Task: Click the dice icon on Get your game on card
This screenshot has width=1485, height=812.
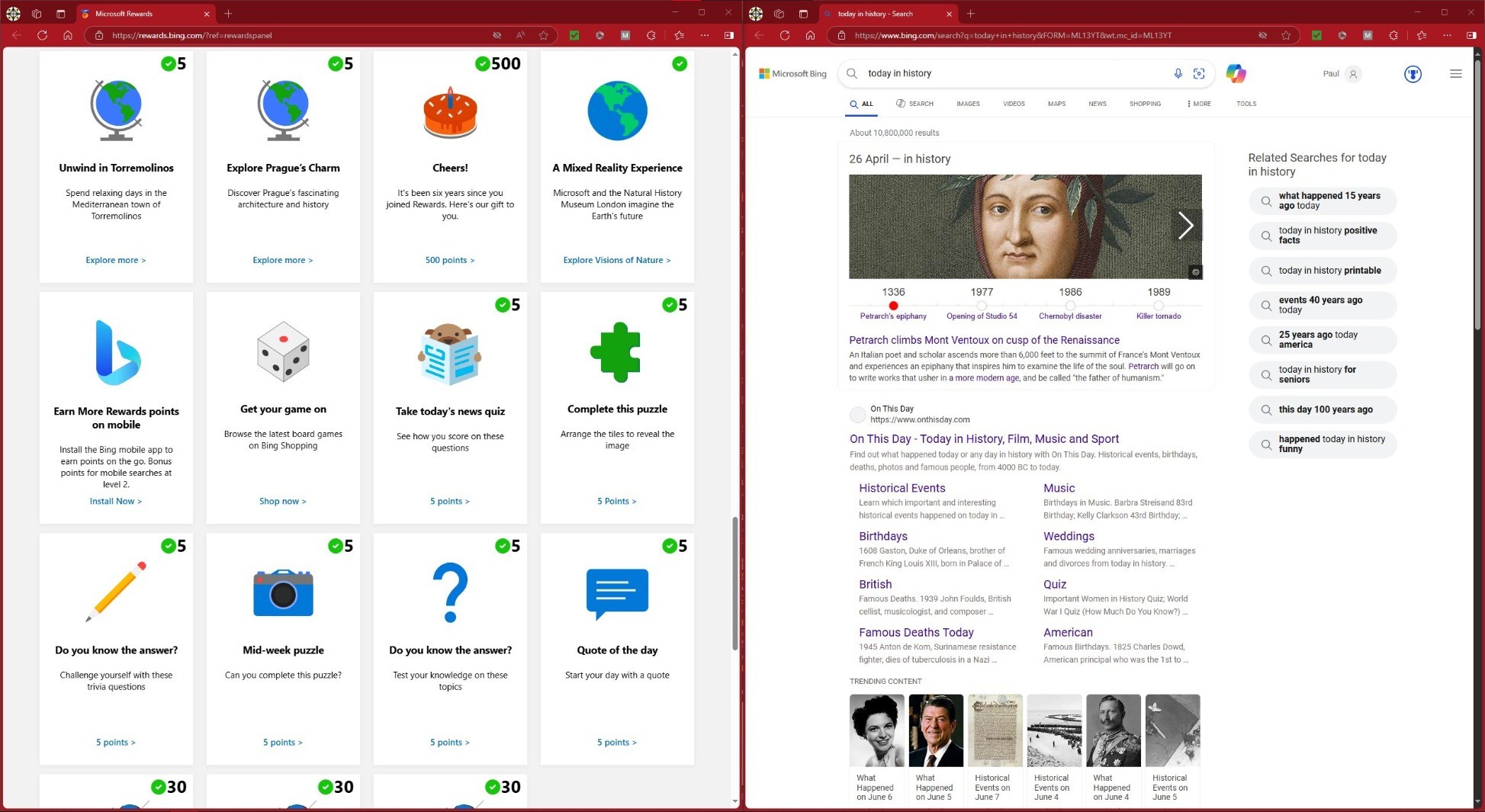Action: tap(283, 351)
